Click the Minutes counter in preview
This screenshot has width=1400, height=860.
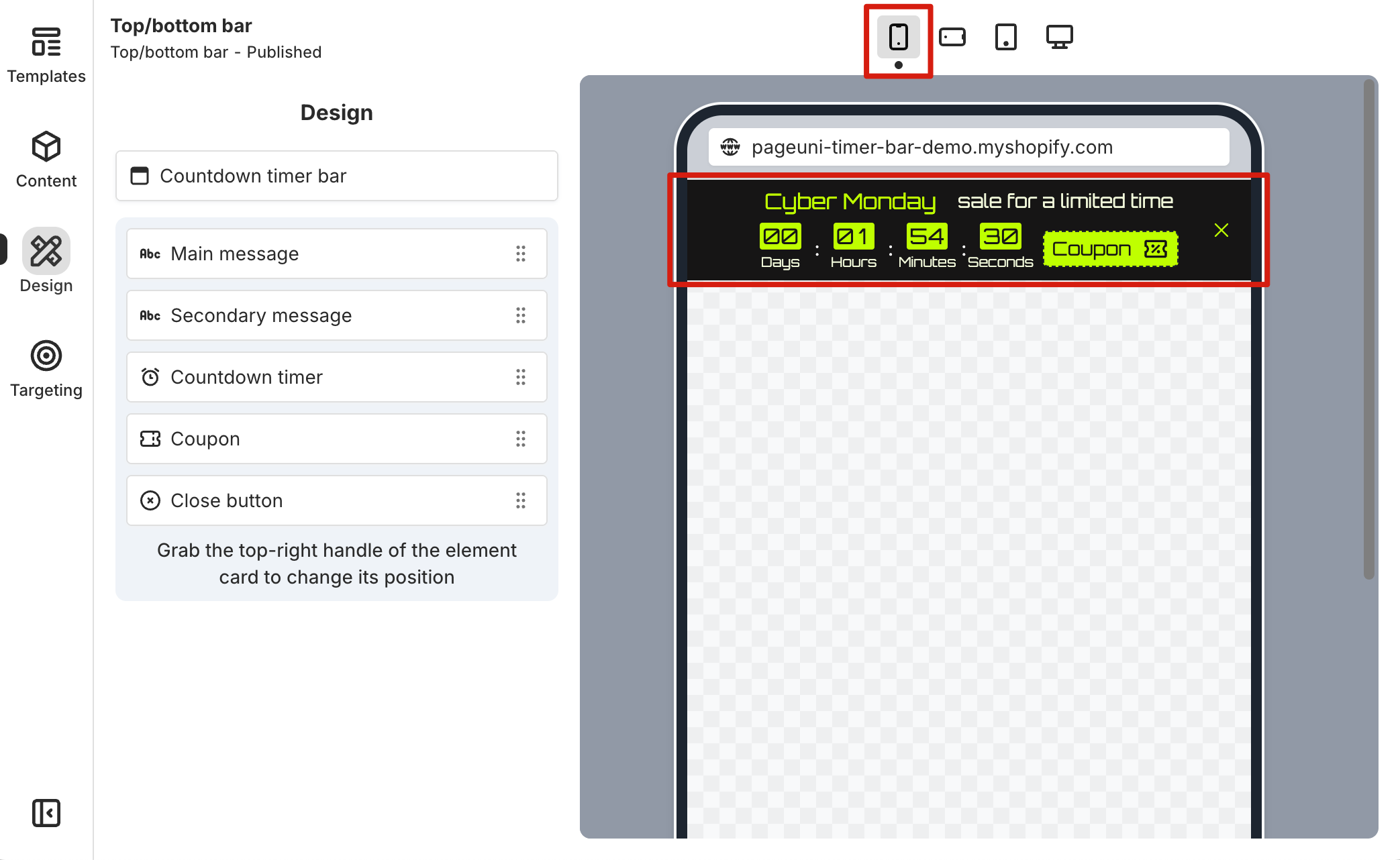[x=927, y=246]
